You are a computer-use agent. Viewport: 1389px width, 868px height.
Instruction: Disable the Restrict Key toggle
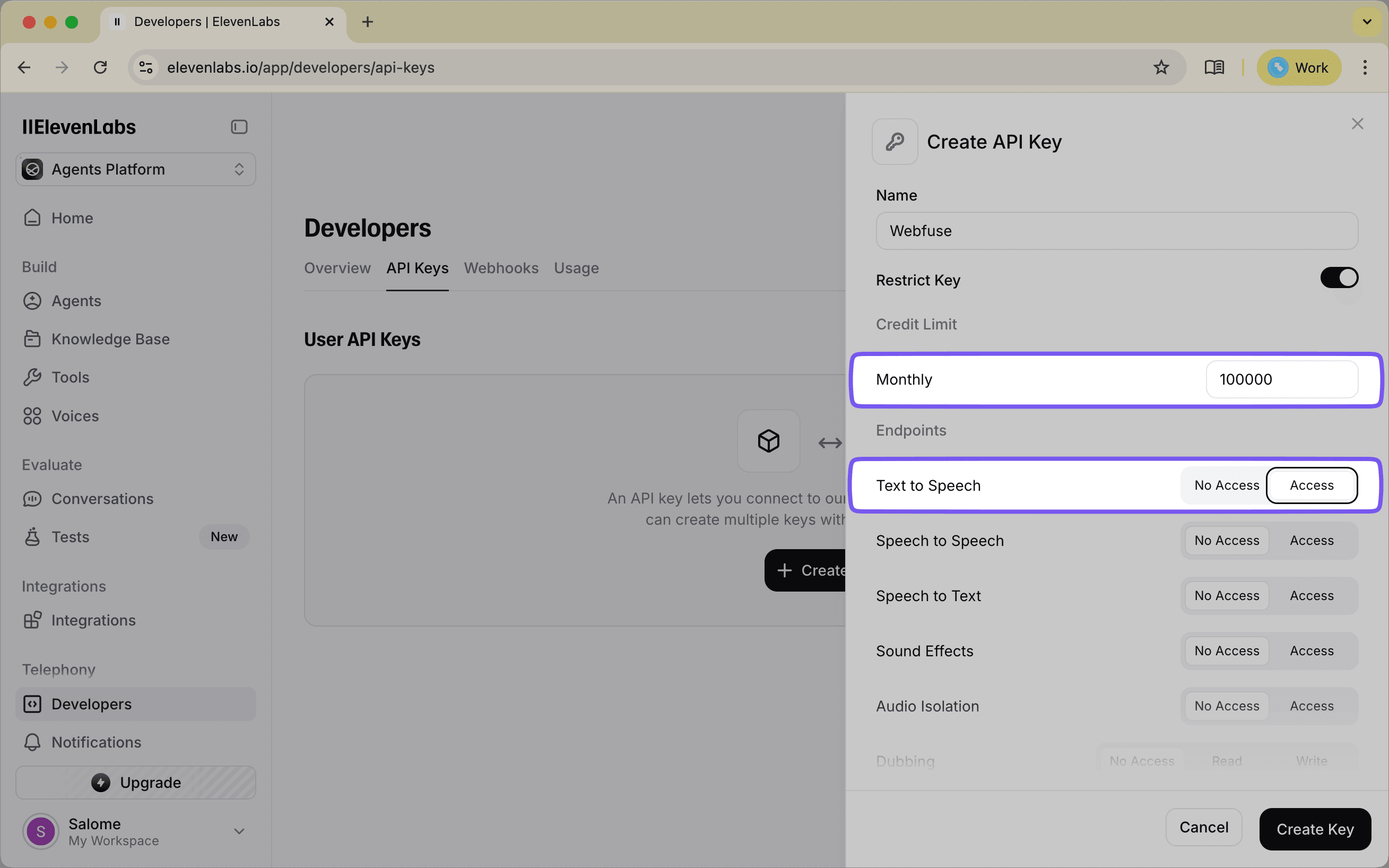(1339, 277)
